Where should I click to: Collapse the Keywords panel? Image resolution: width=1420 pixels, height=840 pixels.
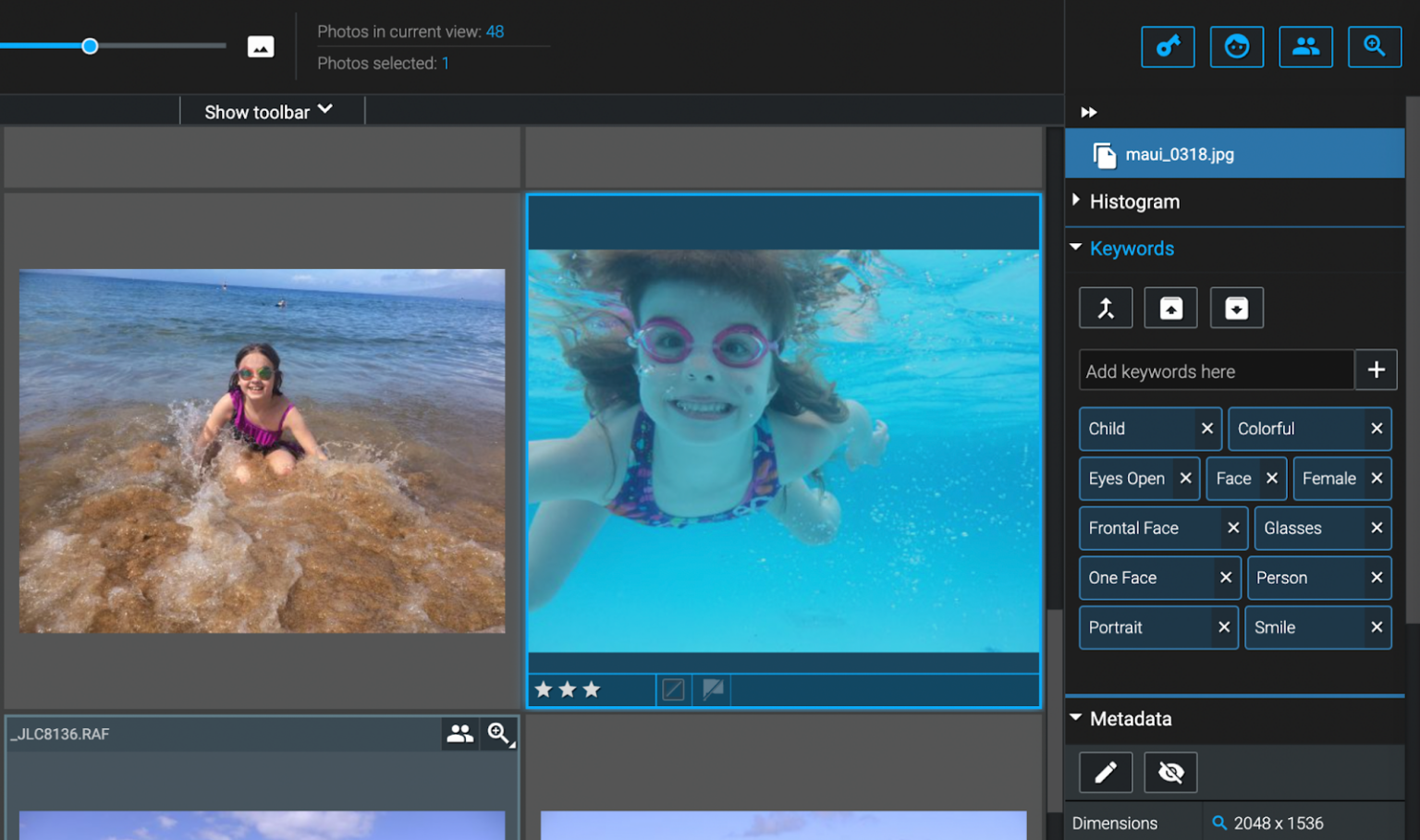point(1075,248)
